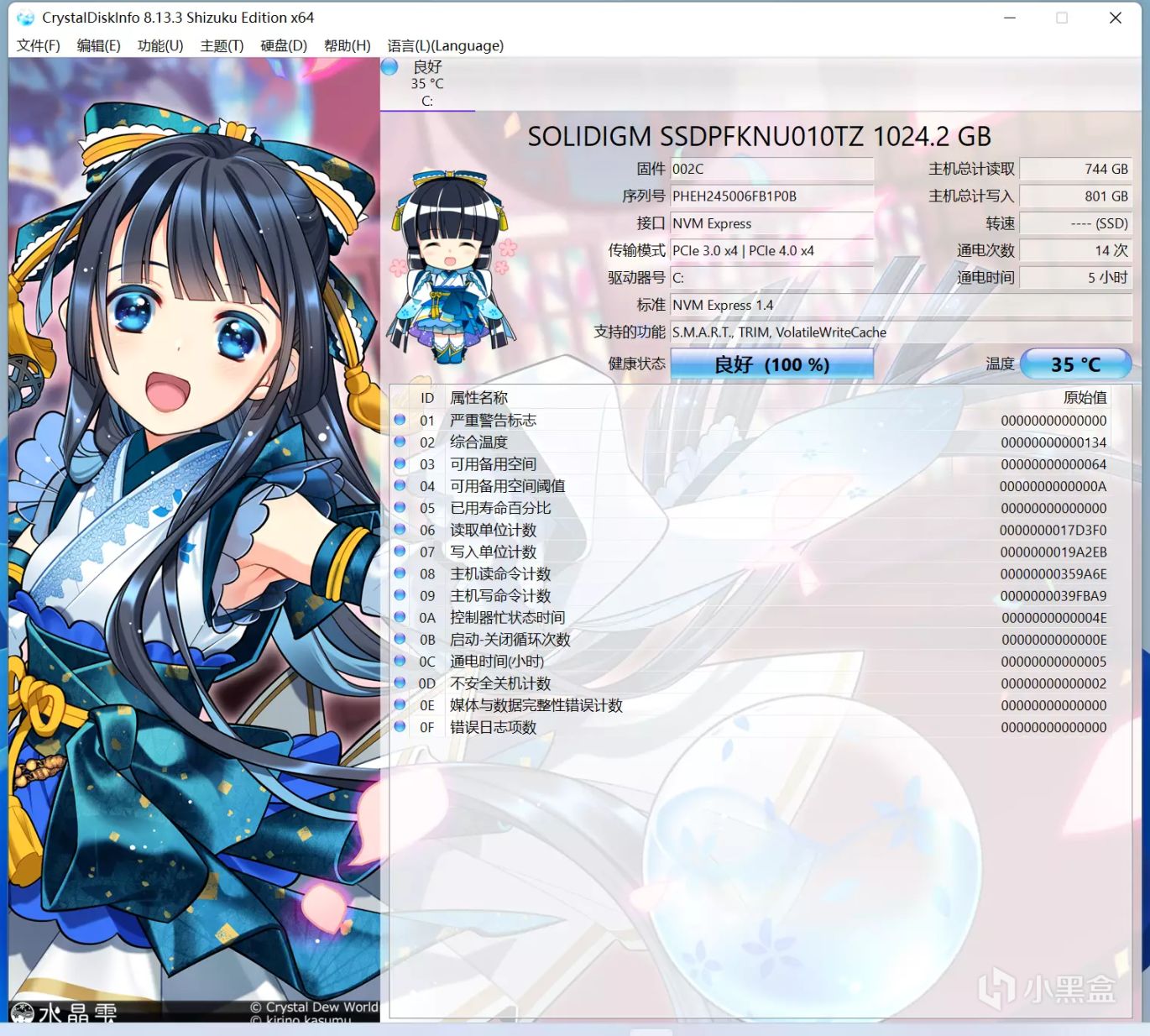Click the disk title SOLIDIGM SSDPFKNU010TZ 1024.2 GB
Screen dimensions: 1150x1036
coord(760,136)
